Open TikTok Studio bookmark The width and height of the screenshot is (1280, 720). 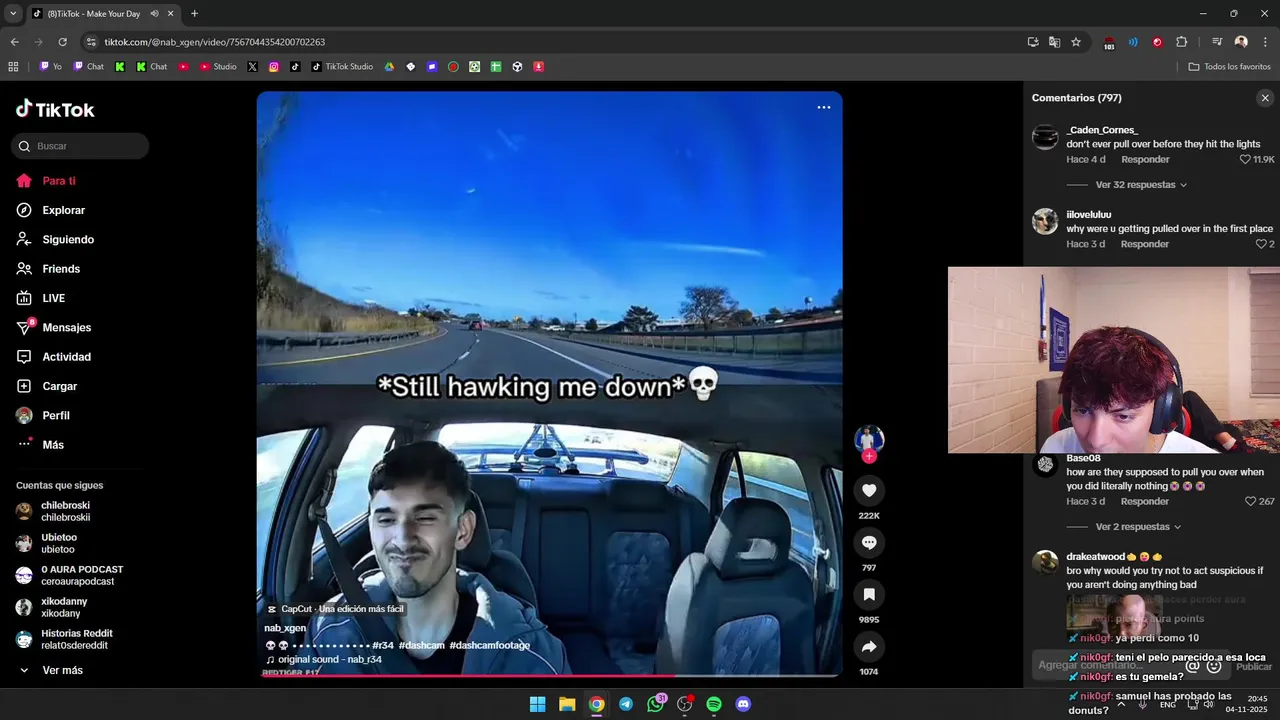341,67
